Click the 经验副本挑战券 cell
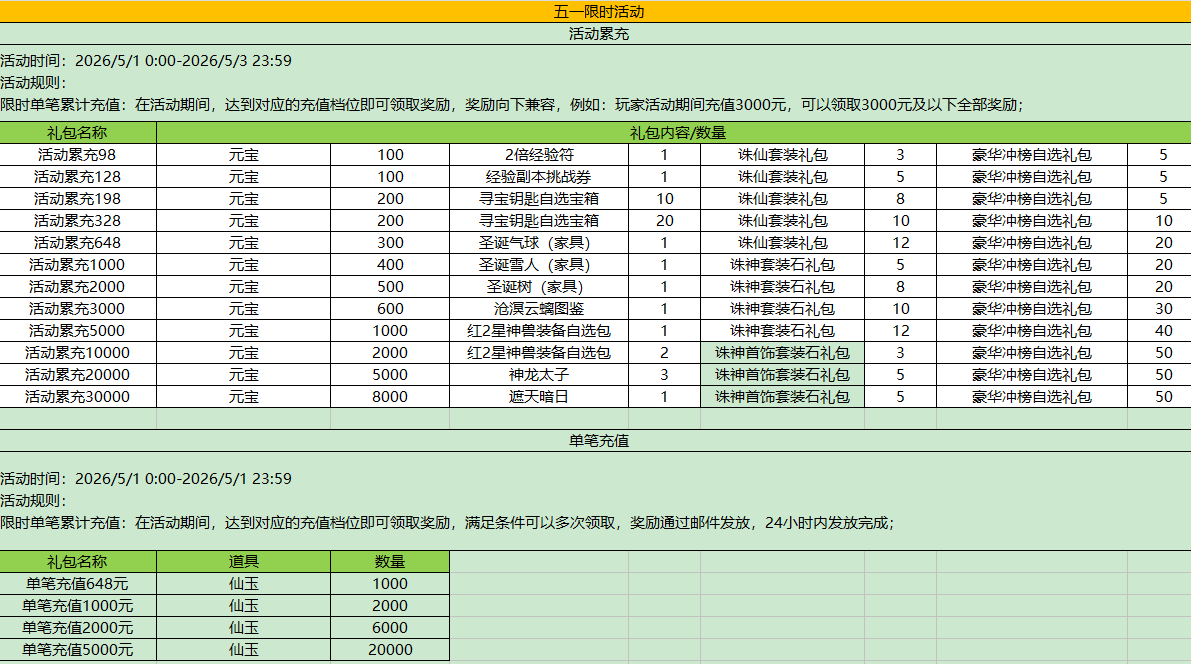Screen dimensions: 1191x664 (539, 177)
